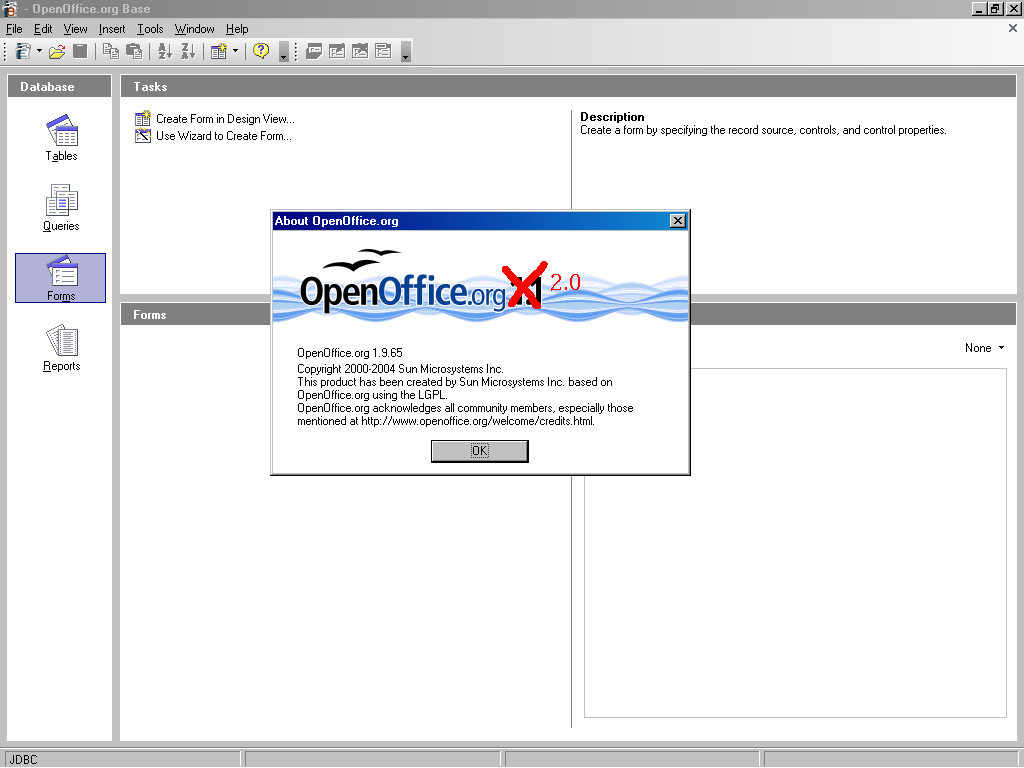The image size is (1024, 768).
Task: Select Tables in Database pane
Action: 61,138
